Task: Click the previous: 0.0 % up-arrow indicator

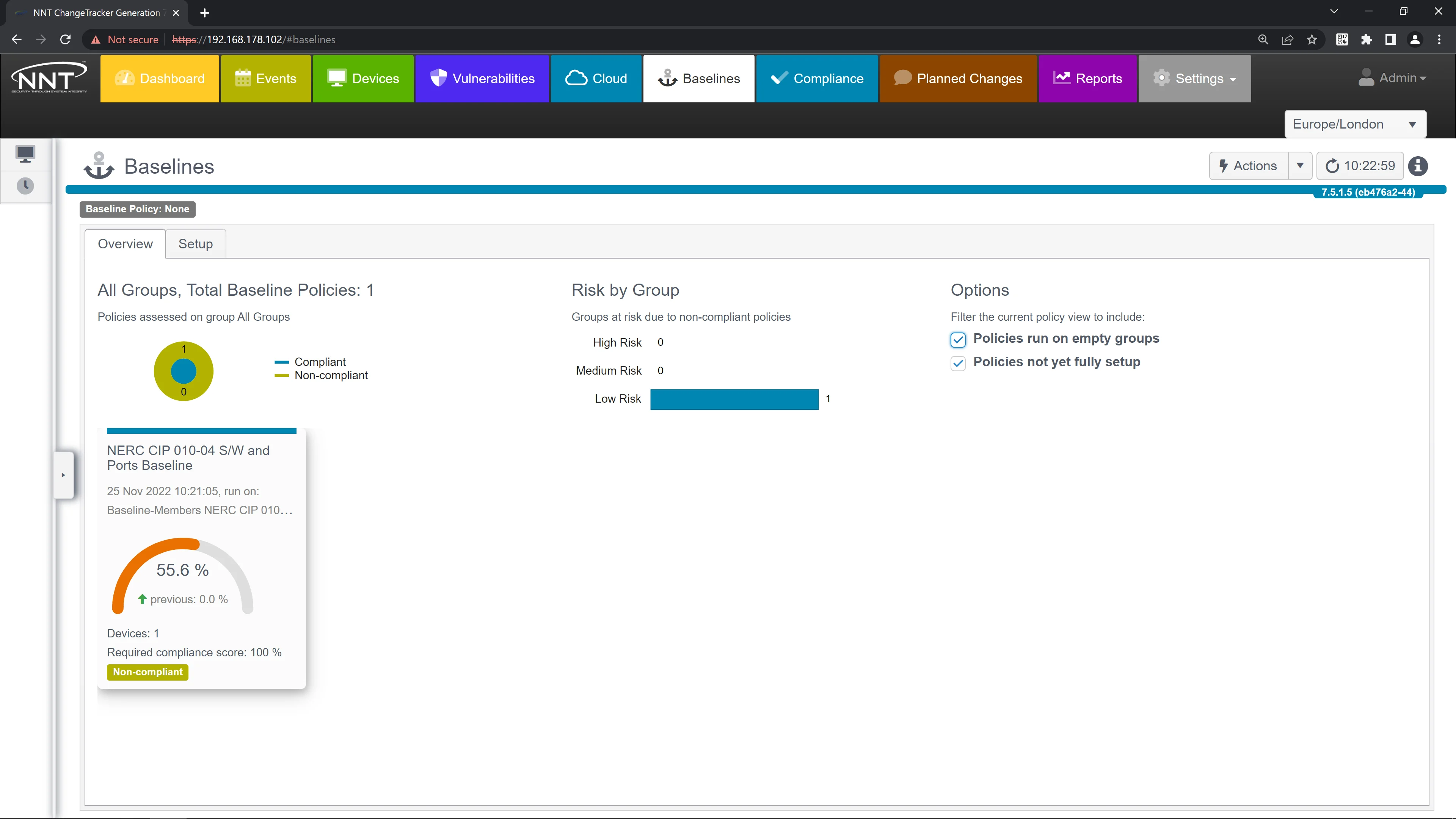Action: tap(143, 599)
